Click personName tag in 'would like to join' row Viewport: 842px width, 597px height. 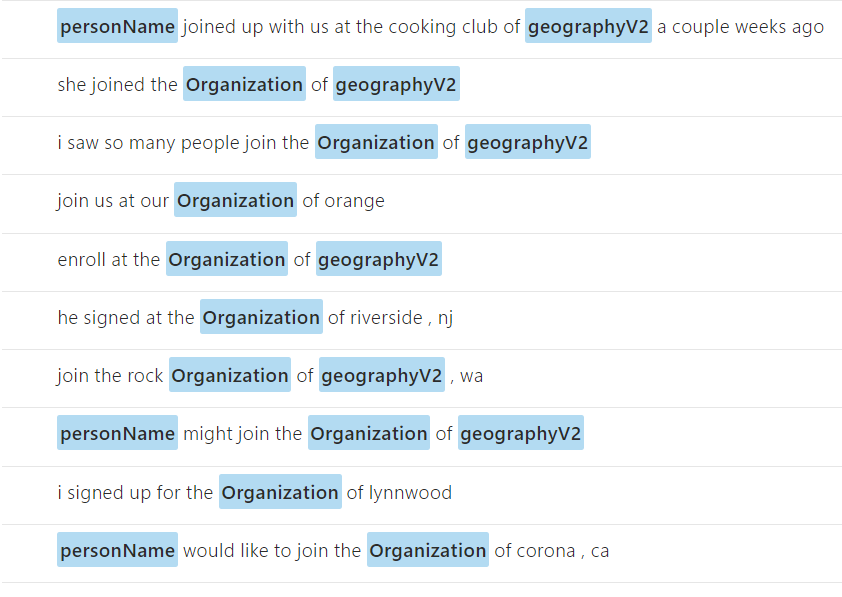(x=117, y=550)
